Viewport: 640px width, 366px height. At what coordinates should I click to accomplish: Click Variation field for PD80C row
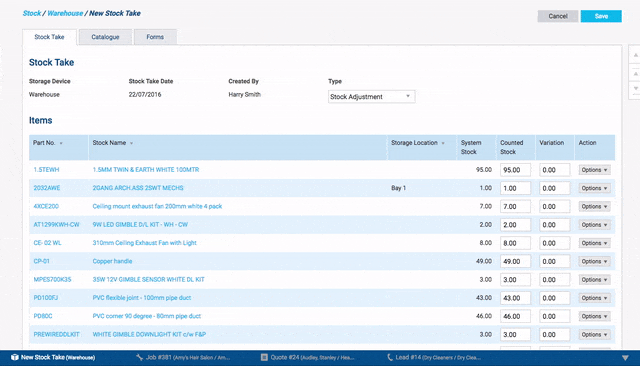554,317
